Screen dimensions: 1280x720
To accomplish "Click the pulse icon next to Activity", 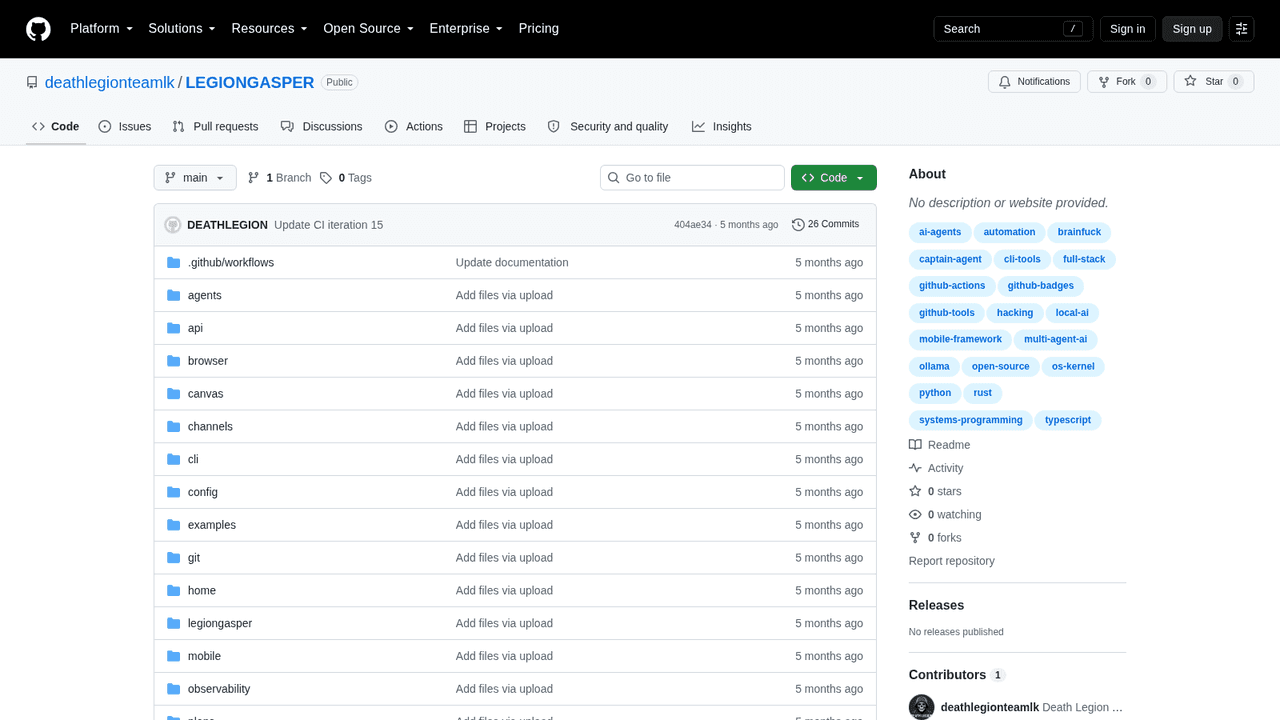I will click(915, 468).
